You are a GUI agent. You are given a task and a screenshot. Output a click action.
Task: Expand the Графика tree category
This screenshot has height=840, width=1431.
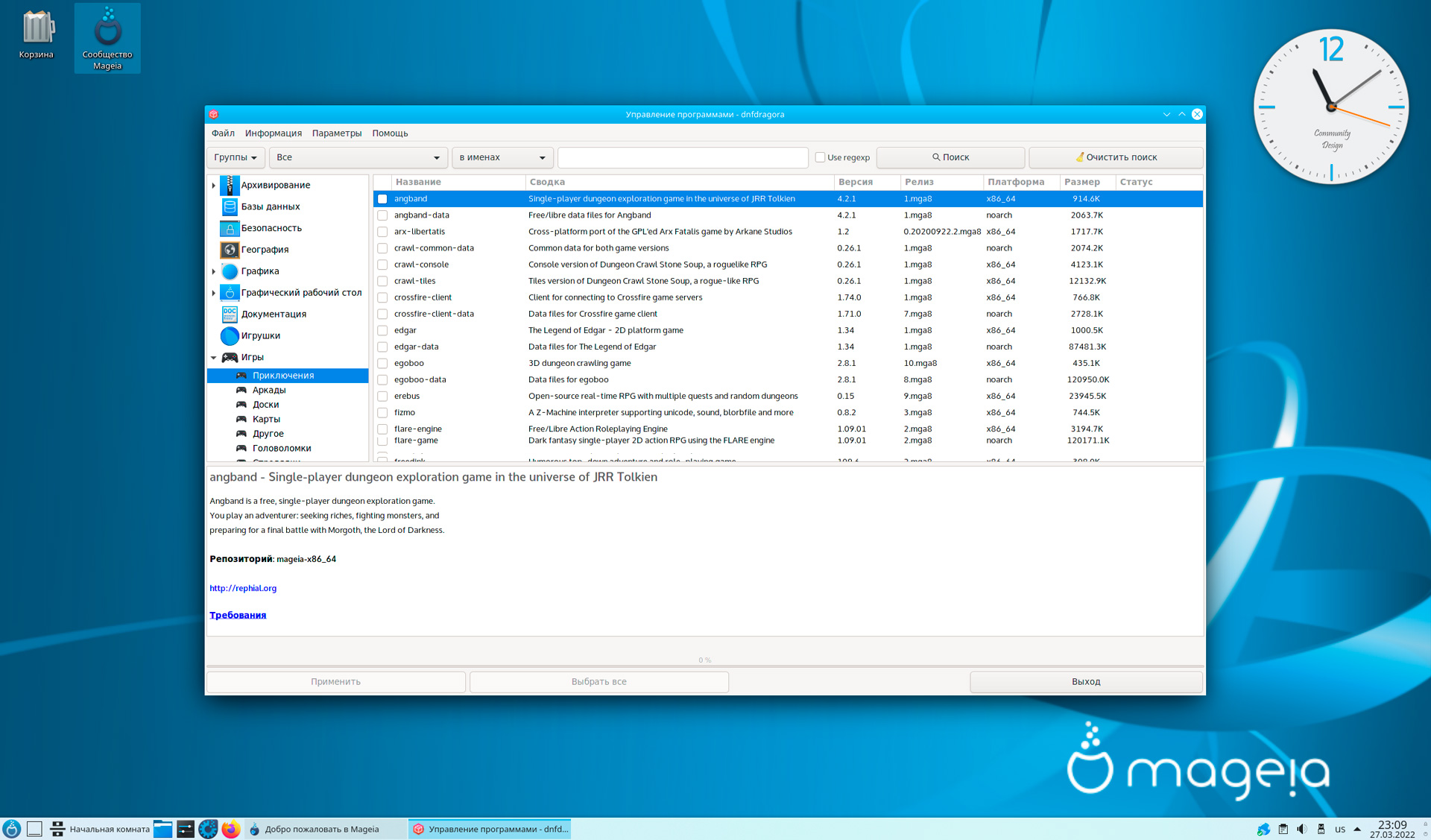click(214, 271)
